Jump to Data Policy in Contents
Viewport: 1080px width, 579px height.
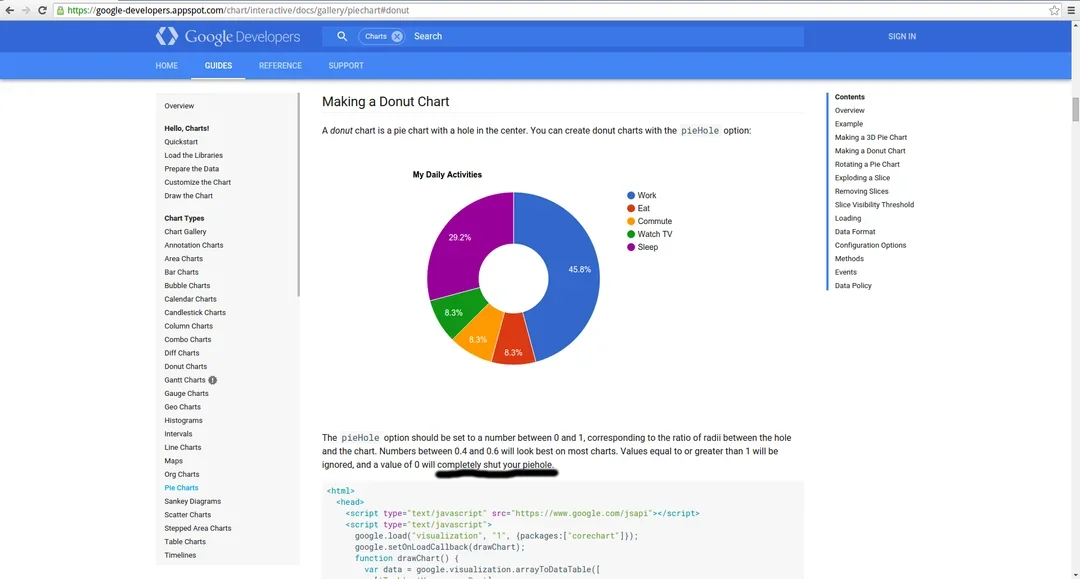[853, 286]
